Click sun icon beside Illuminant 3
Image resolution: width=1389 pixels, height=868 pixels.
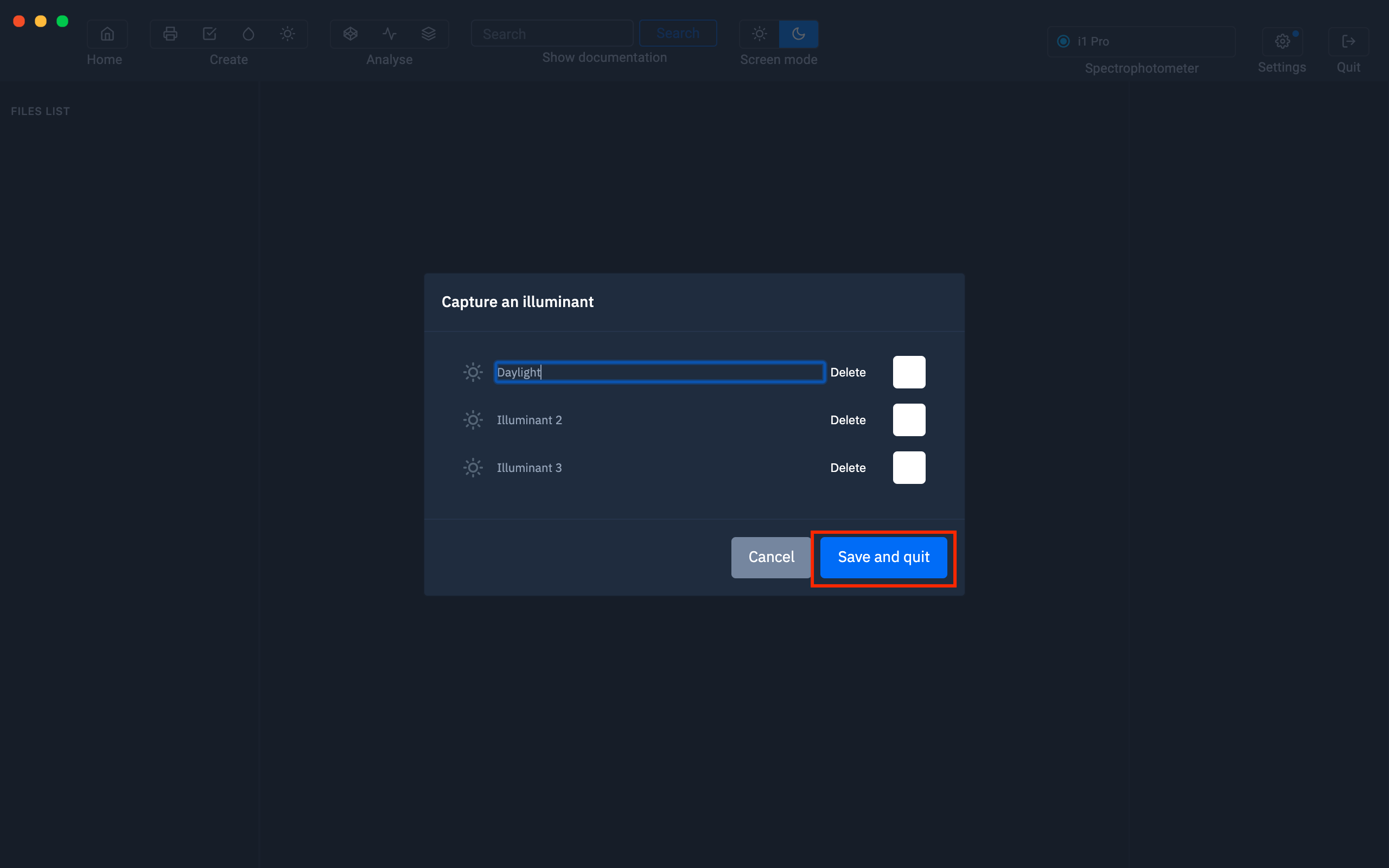473,467
